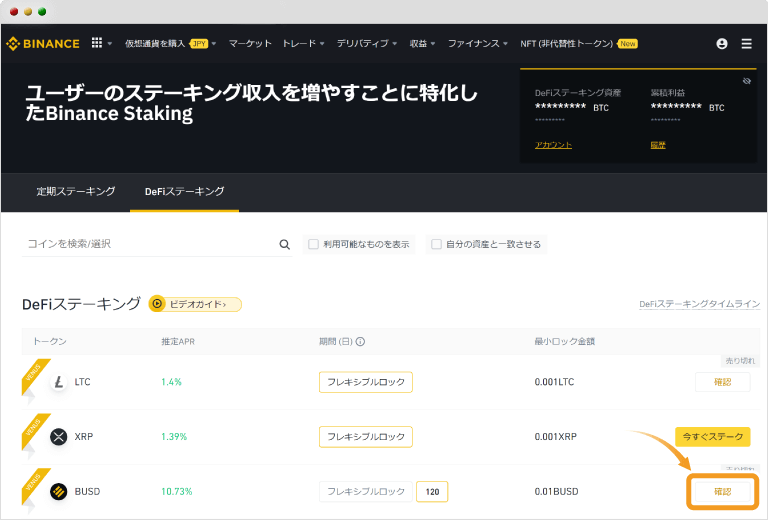Select フレキシブルロック for BUSD
Screen dimensions: 768x520
(x=366, y=492)
